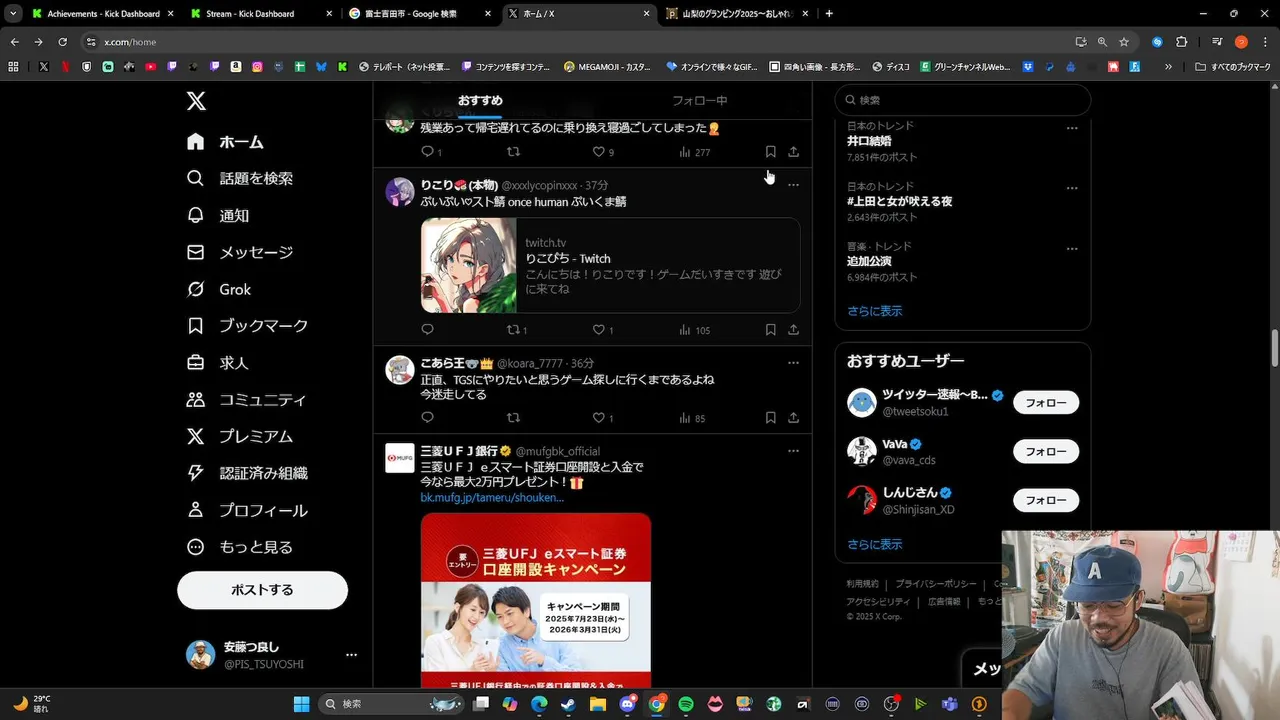Open more options for #上田と女が吠える夜 trend
This screenshot has width=1280, height=720.
(1072, 188)
